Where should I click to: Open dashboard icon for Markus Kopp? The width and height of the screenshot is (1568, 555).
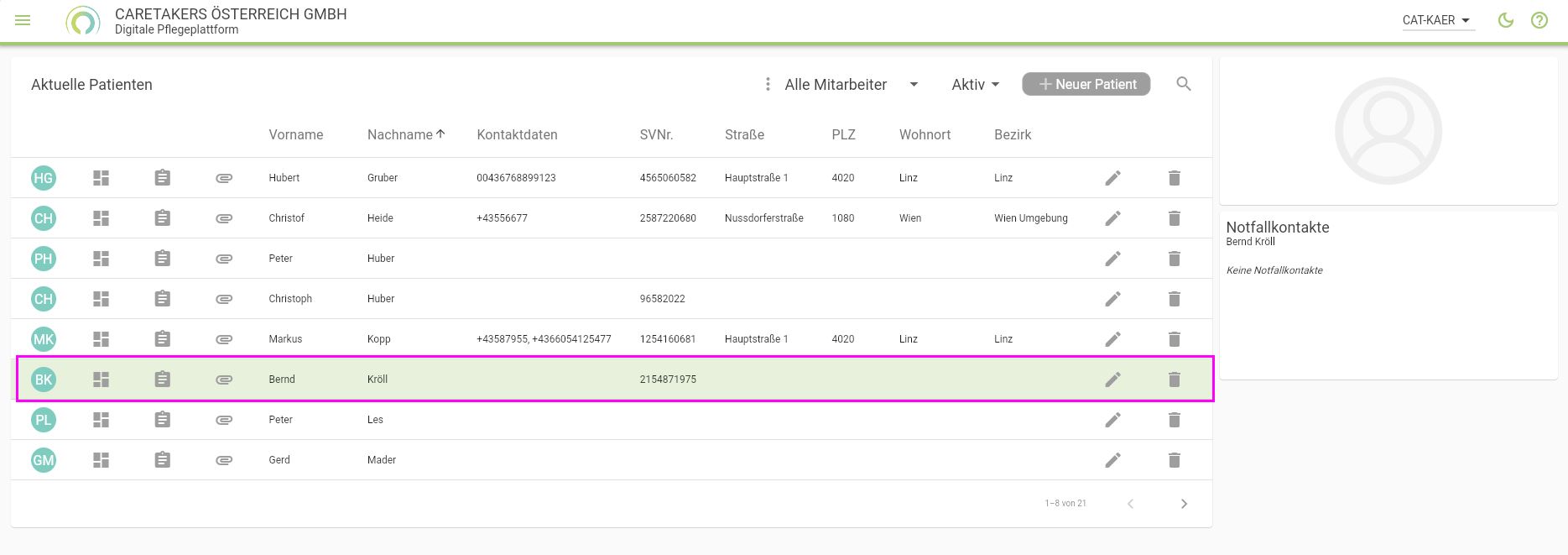click(x=101, y=339)
